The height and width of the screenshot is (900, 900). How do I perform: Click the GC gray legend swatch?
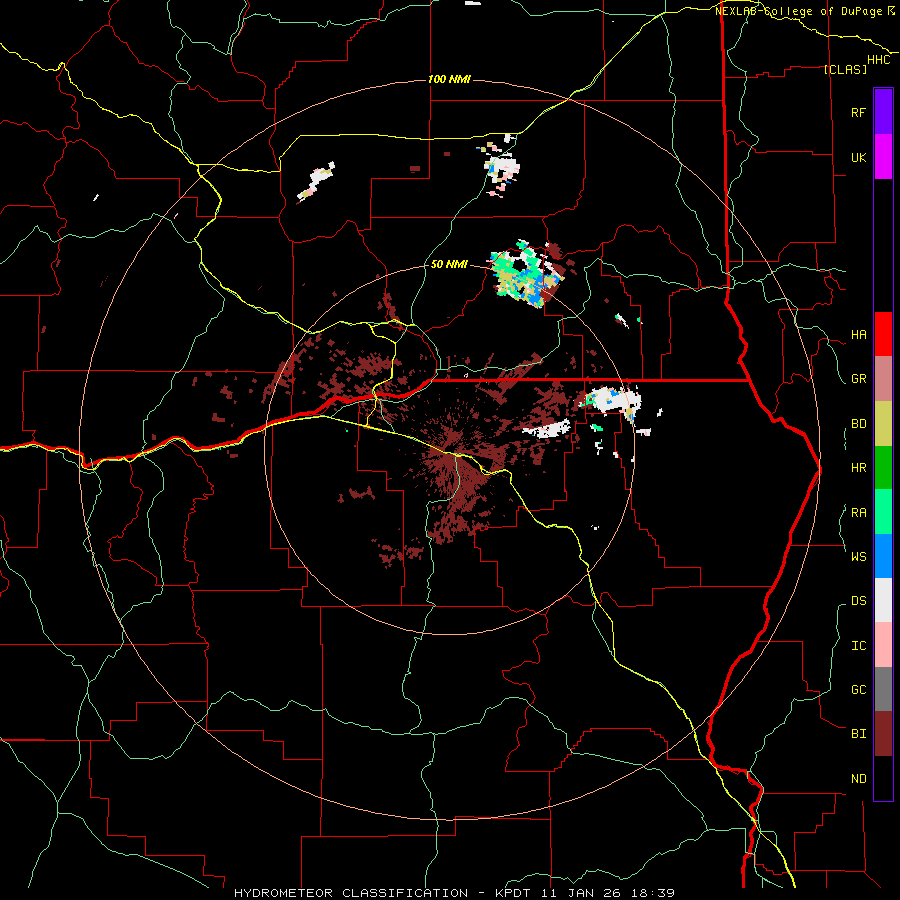tap(883, 689)
